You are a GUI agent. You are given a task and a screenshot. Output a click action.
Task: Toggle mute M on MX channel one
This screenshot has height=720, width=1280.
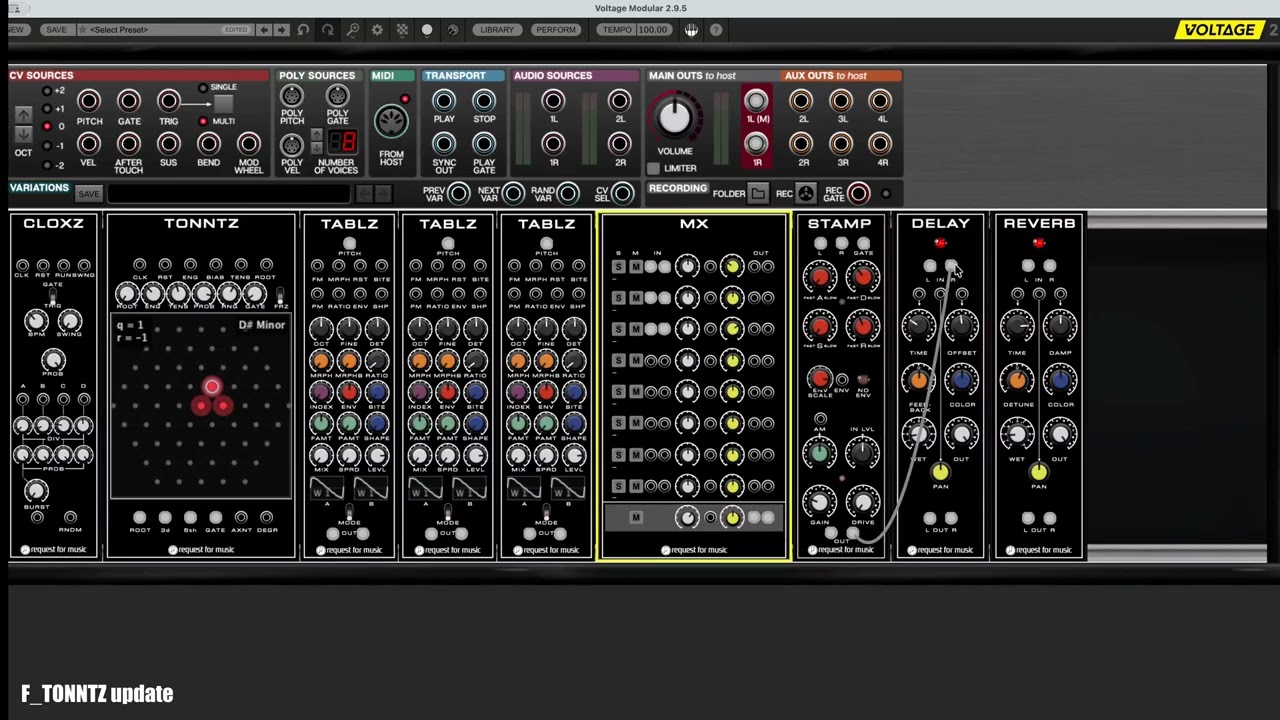pos(635,267)
